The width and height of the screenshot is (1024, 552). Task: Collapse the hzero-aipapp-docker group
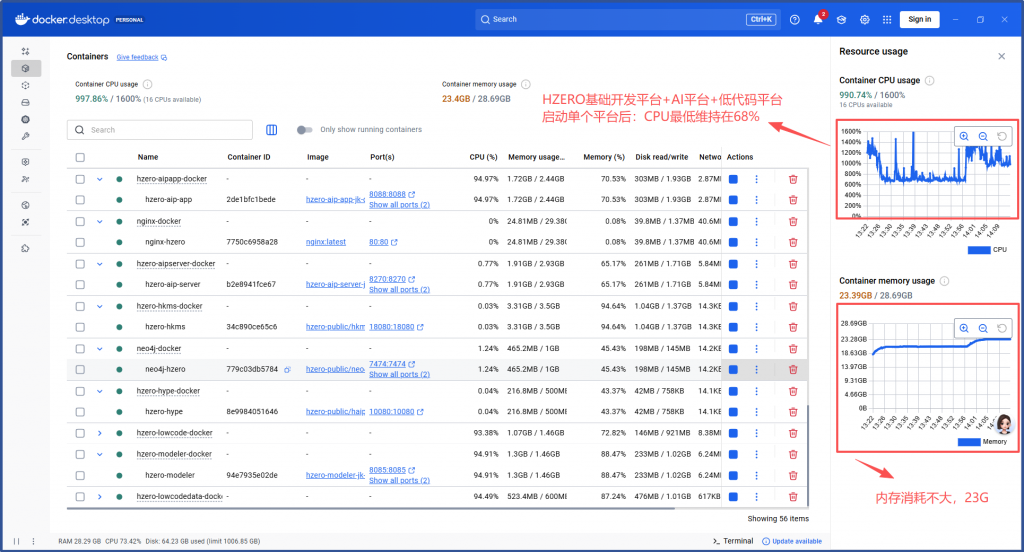pyautogui.click(x=99, y=179)
